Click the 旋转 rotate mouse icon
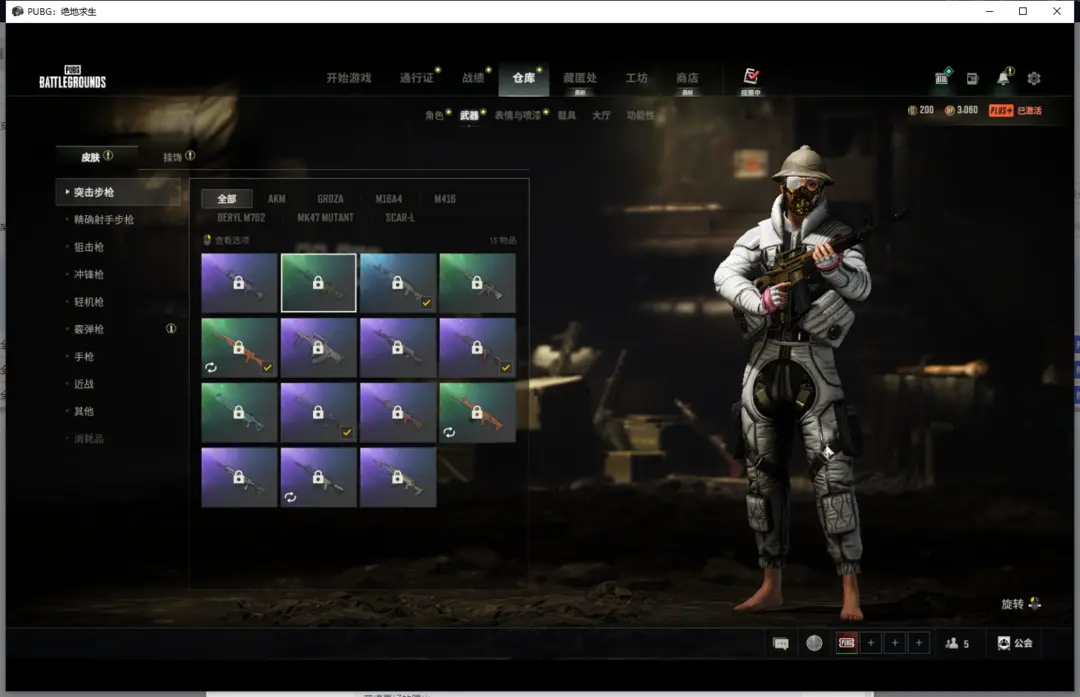Screen dimensions: 1080x697 click(x=1035, y=603)
